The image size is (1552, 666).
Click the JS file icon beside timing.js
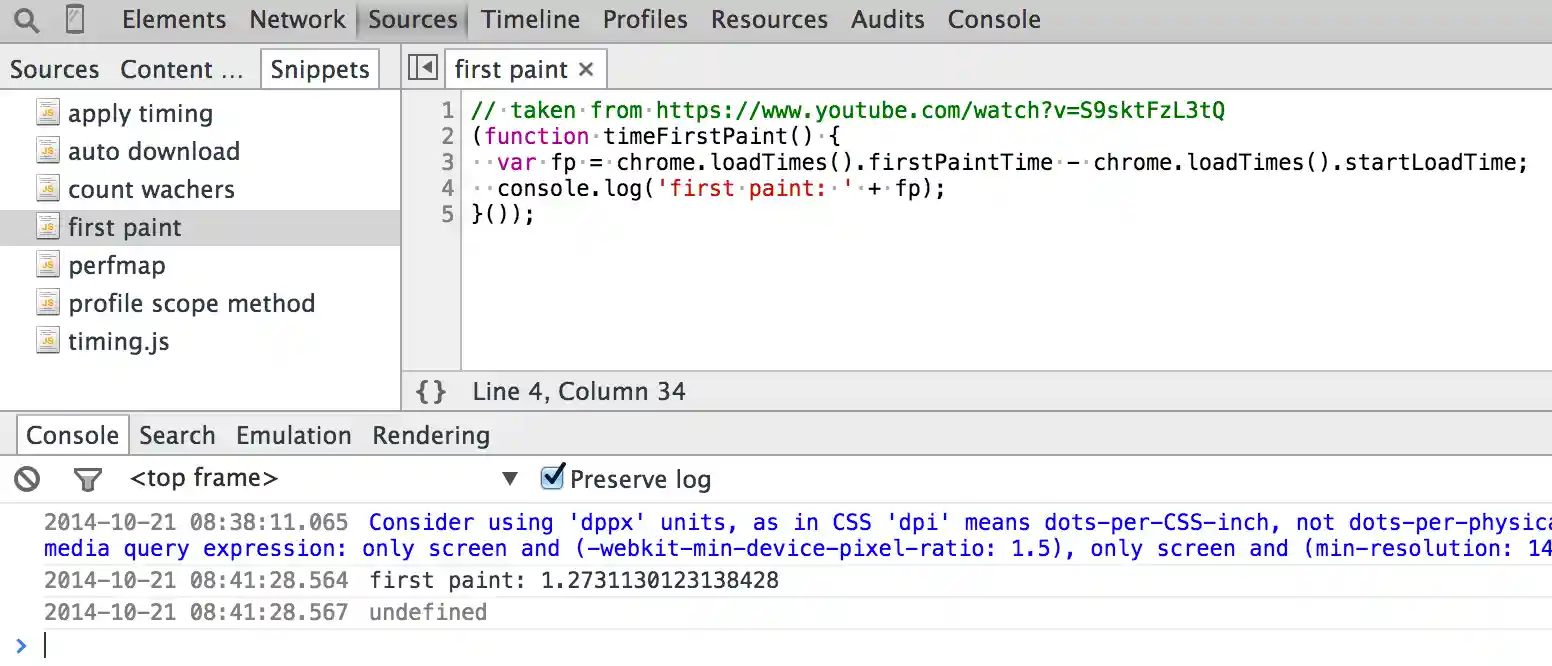pos(48,341)
